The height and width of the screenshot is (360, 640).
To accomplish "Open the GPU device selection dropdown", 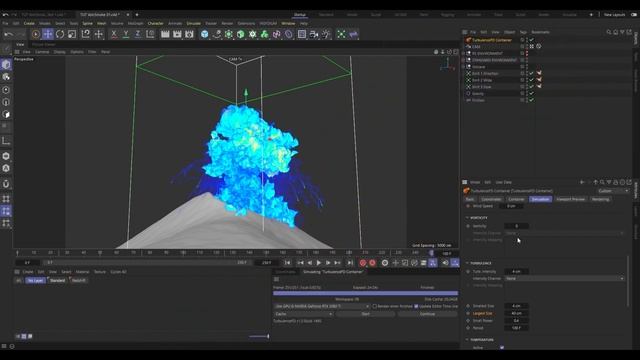I will (322, 306).
